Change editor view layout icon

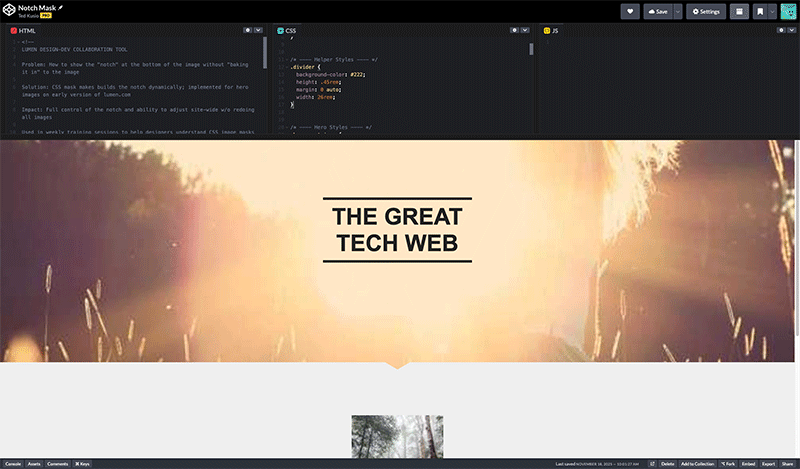(739, 11)
